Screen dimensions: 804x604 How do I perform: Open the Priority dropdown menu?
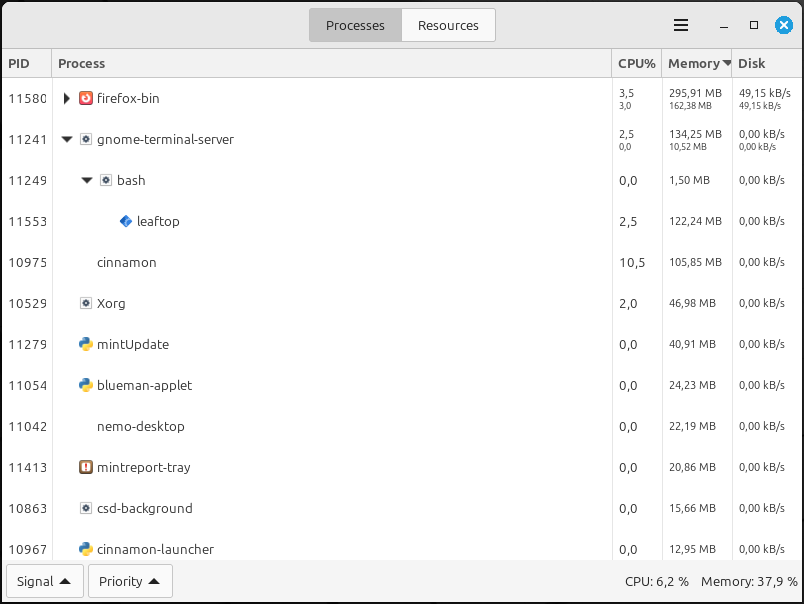130,581
